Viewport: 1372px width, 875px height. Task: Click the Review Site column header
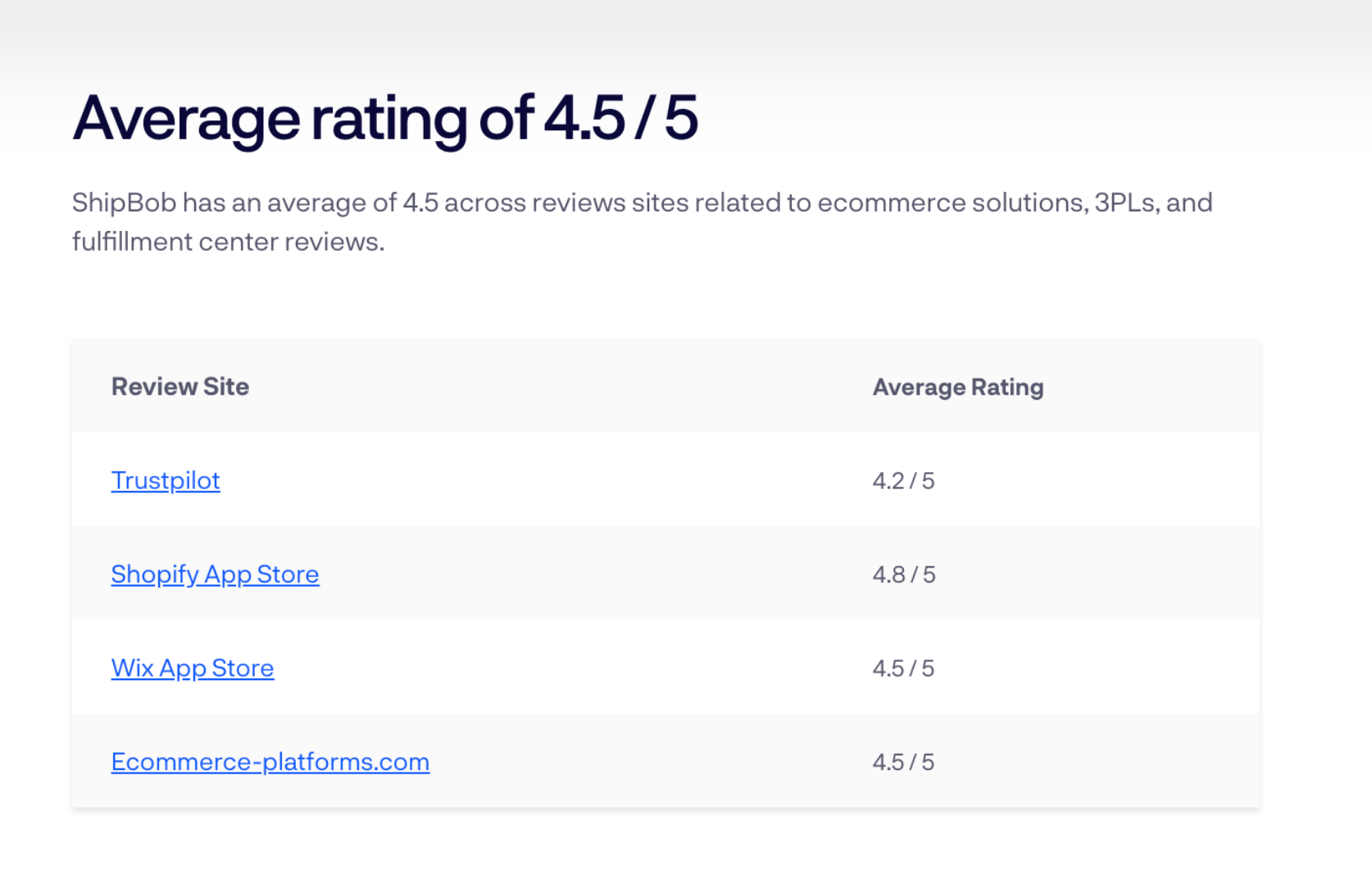(180, 387)
